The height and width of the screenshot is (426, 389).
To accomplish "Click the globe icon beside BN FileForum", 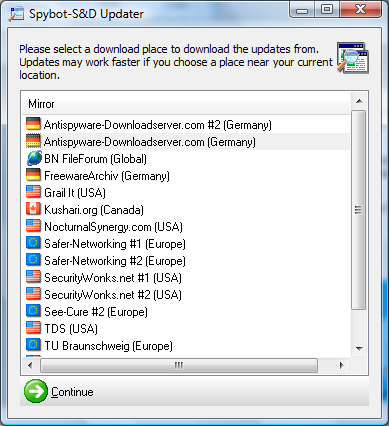I will (34, 158).
